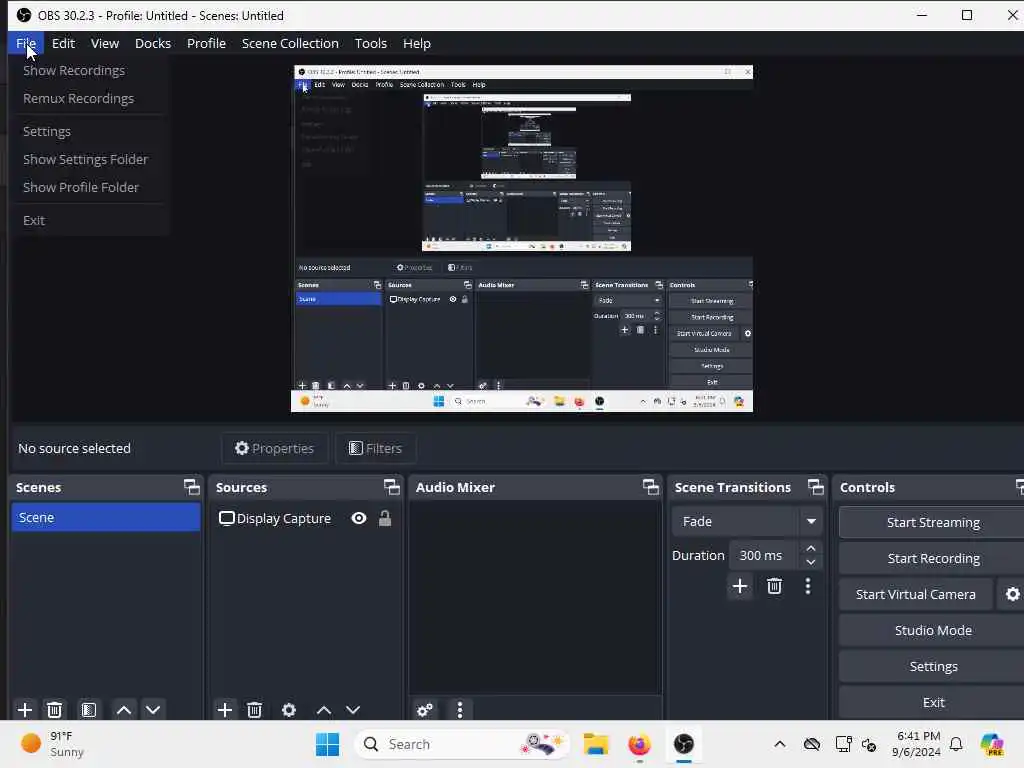Open source Properties button
Image resolution: width=1024 pixels, height=768 pixels.
point(274,448)
